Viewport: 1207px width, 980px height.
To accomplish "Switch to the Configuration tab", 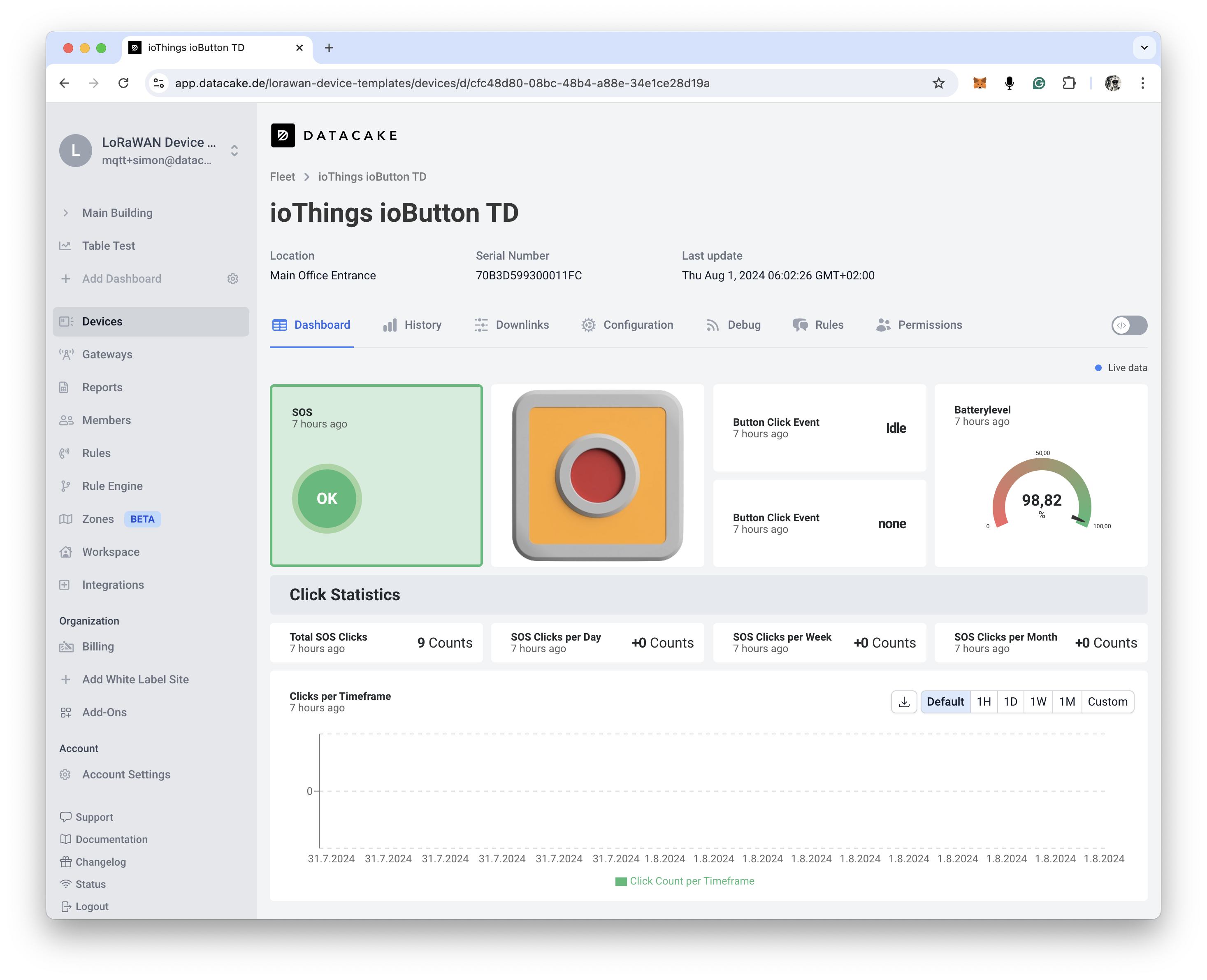I will click(x=627, y=325).
